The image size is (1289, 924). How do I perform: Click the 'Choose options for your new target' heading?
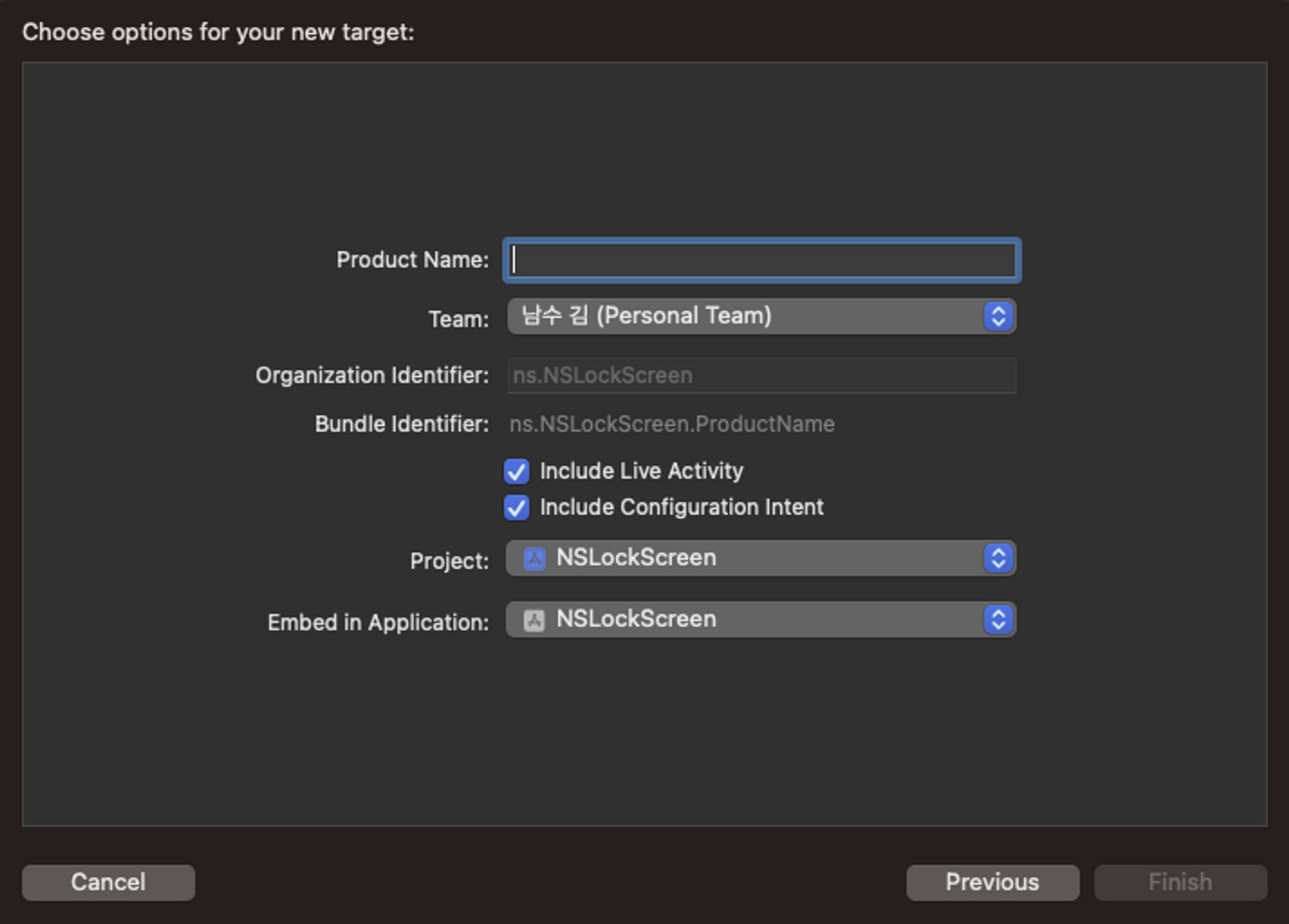point(218,32)
